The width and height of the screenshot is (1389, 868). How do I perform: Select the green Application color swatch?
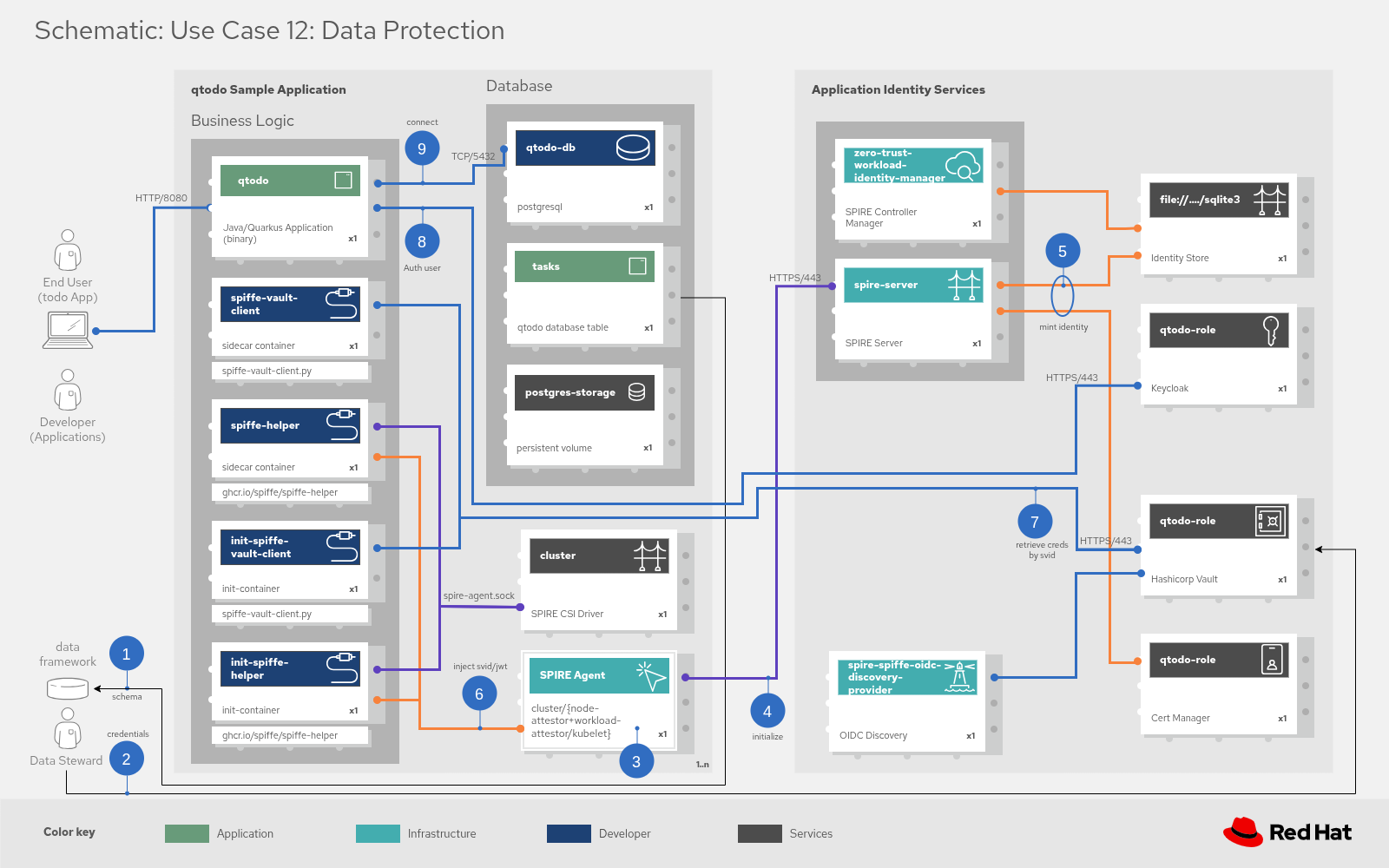[185, 833]
